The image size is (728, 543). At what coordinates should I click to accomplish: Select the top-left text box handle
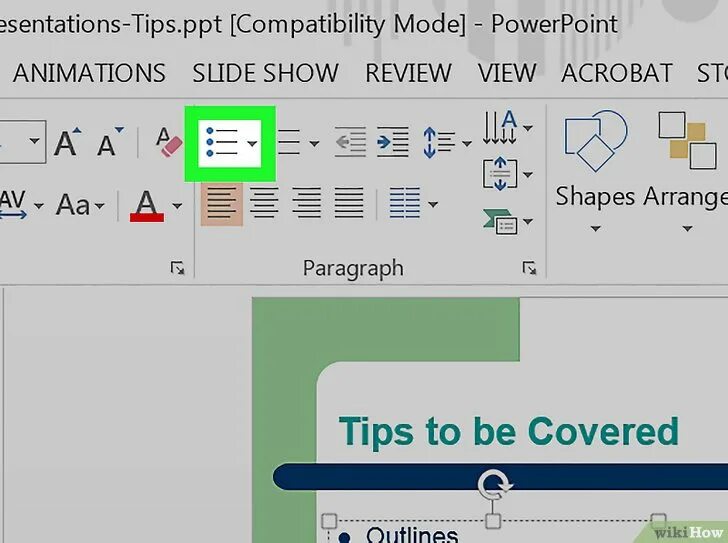329,521
